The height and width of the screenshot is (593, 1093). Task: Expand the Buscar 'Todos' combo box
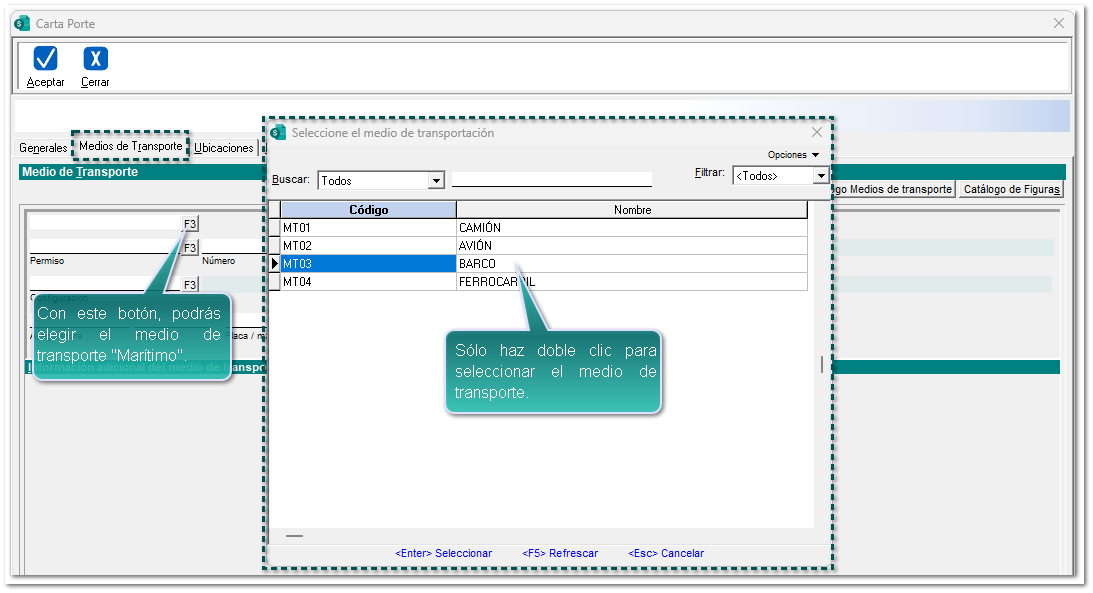pyautogui.click(x=436, y=181)
